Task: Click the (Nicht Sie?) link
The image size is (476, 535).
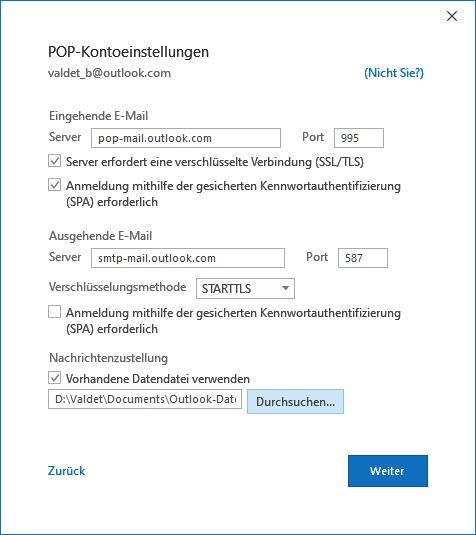Action: pos(394,73)
